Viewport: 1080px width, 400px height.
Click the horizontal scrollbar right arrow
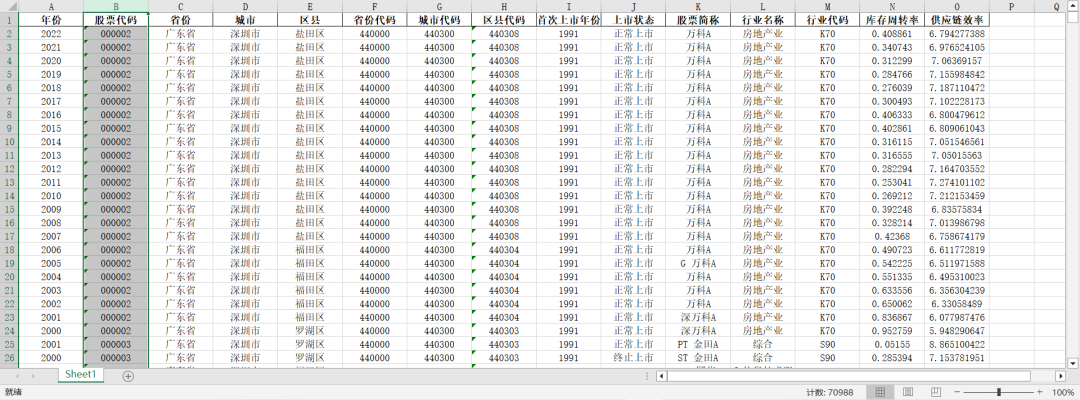1060,376
